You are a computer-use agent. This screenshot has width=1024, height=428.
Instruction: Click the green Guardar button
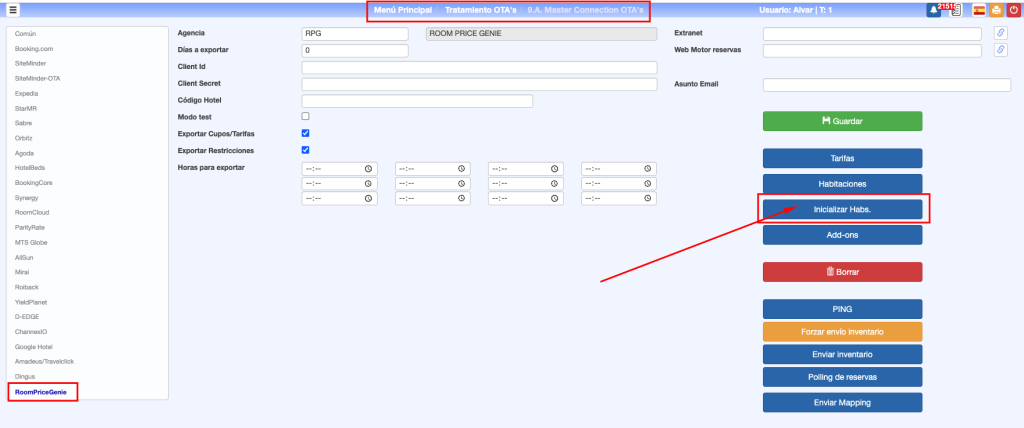point(842,121)
